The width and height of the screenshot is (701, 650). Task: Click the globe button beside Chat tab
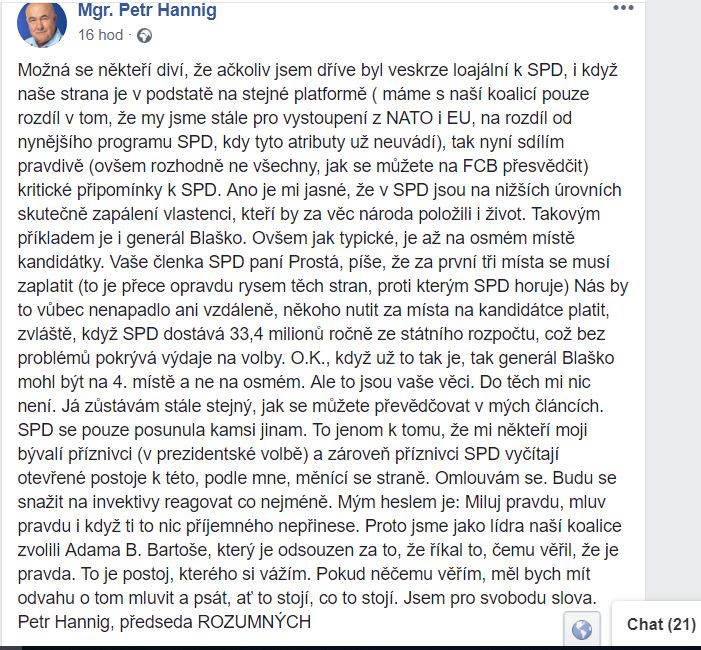click(x=582, y=629)
